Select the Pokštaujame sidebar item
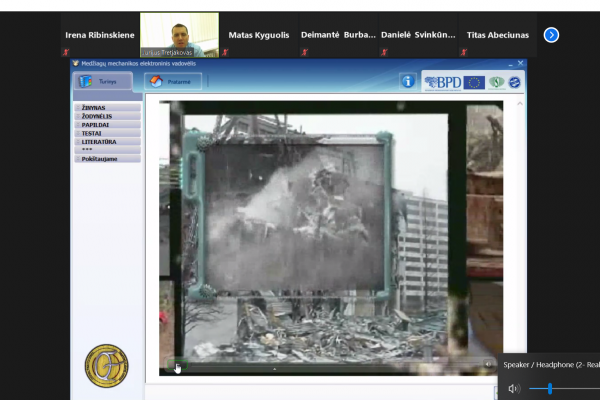 (x=108, y=159)
